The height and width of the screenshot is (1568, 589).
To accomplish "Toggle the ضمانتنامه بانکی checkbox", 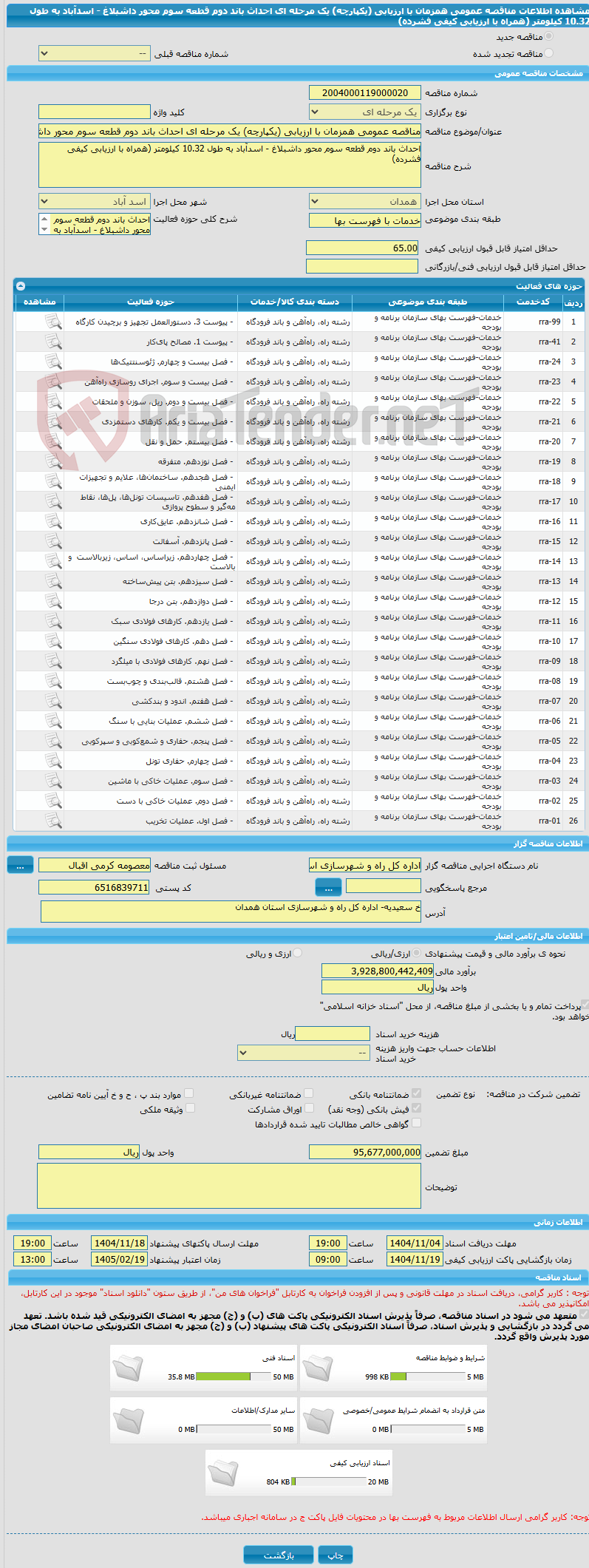I will click(x=417, y=1093).
